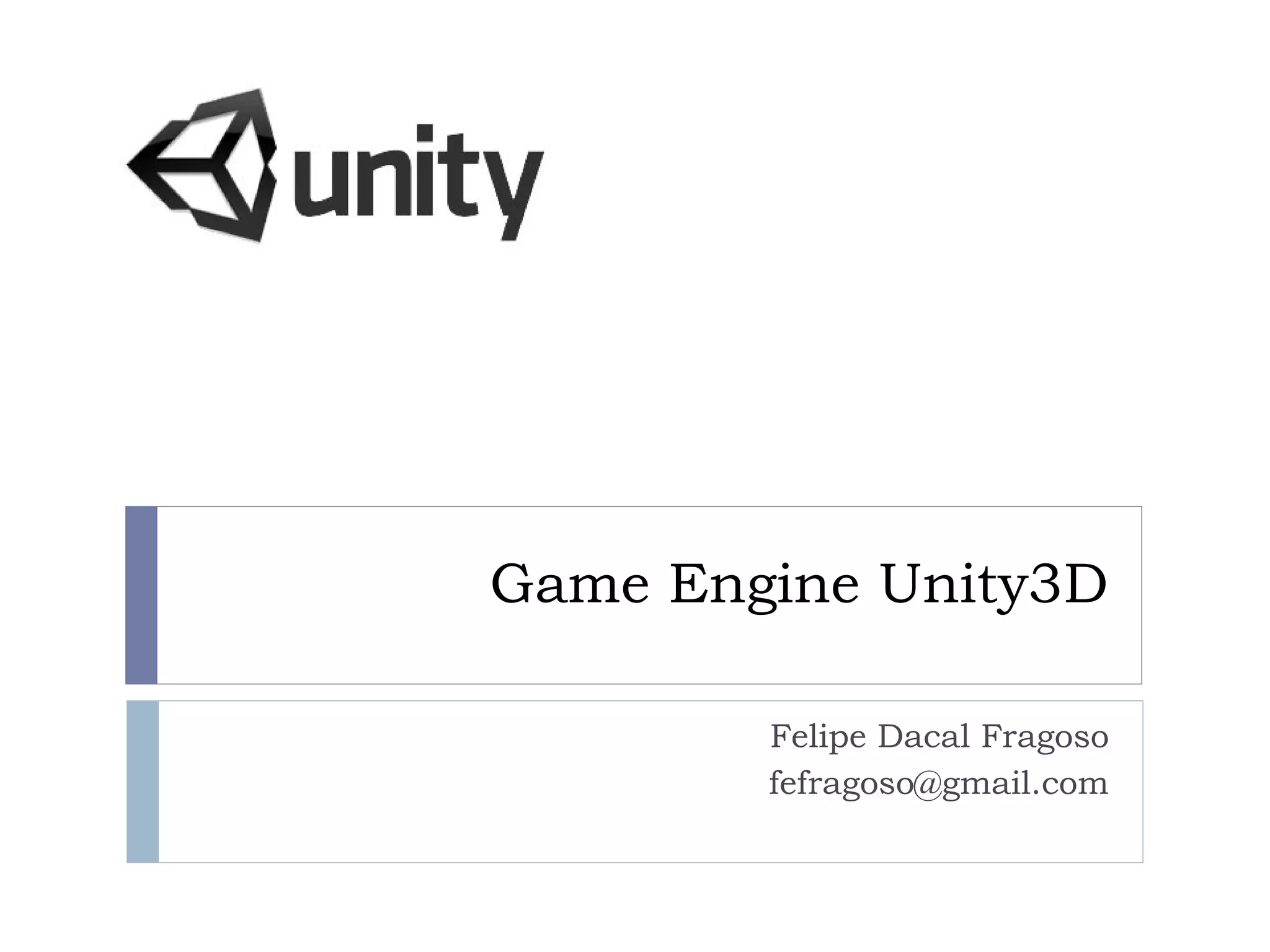Screen dimensions: 1270x952
Task: Click the letter 'u' in unity logo
Action: point(320,183)
